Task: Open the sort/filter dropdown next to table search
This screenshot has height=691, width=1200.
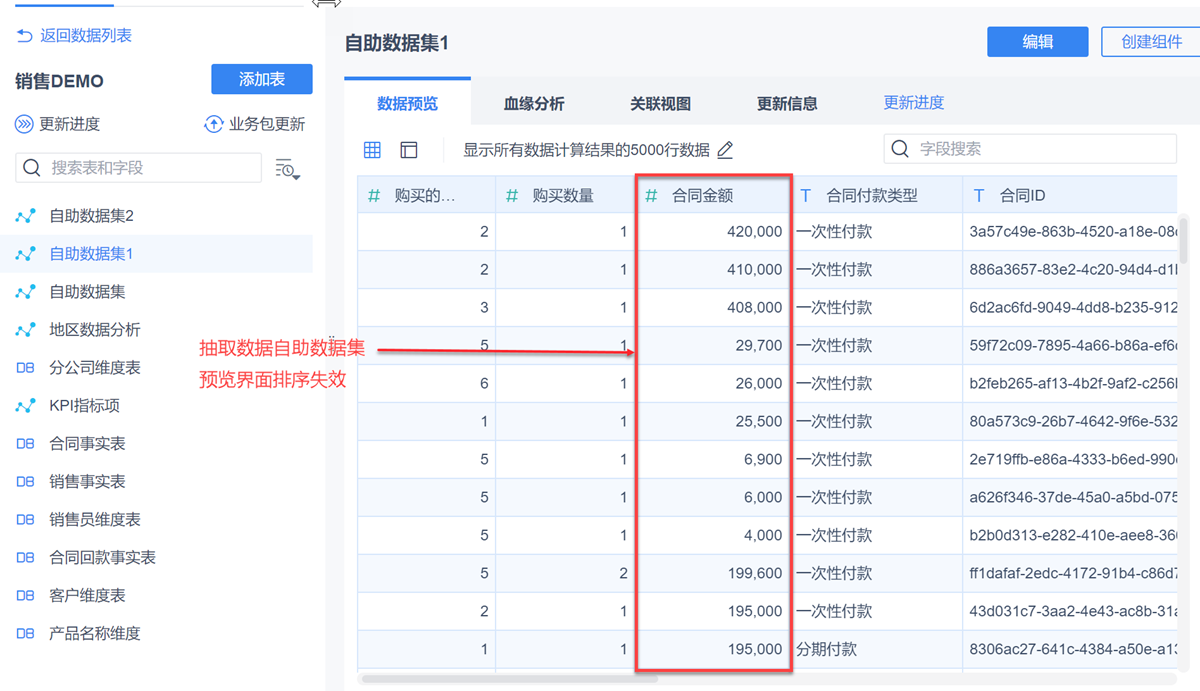Action: tap(287, 169)
